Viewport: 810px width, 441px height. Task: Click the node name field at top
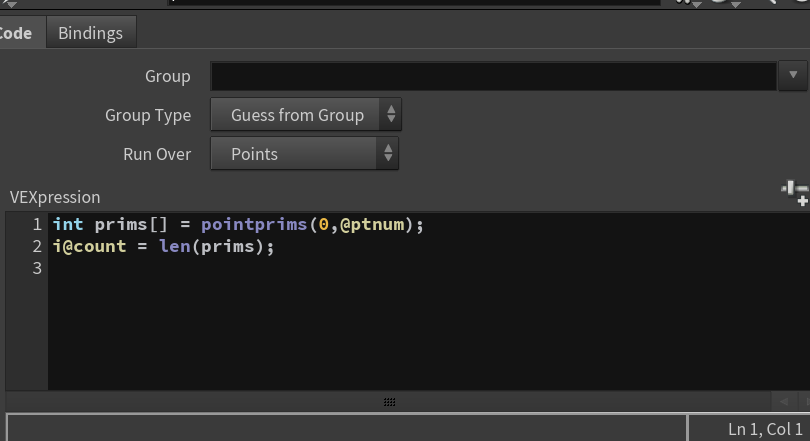[x=414, y=3]
